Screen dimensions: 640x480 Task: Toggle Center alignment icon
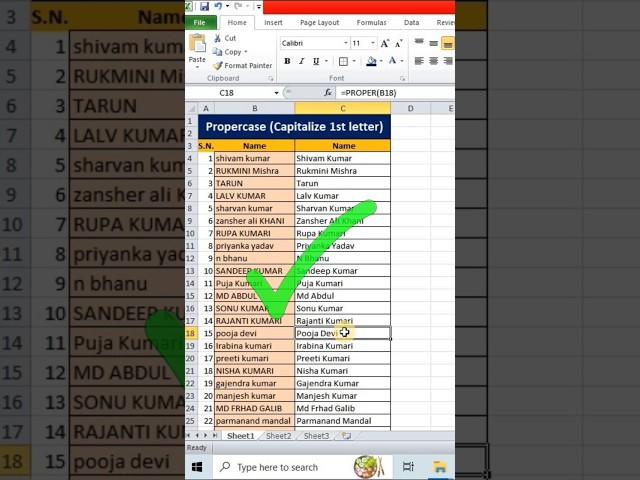point(433,61)
